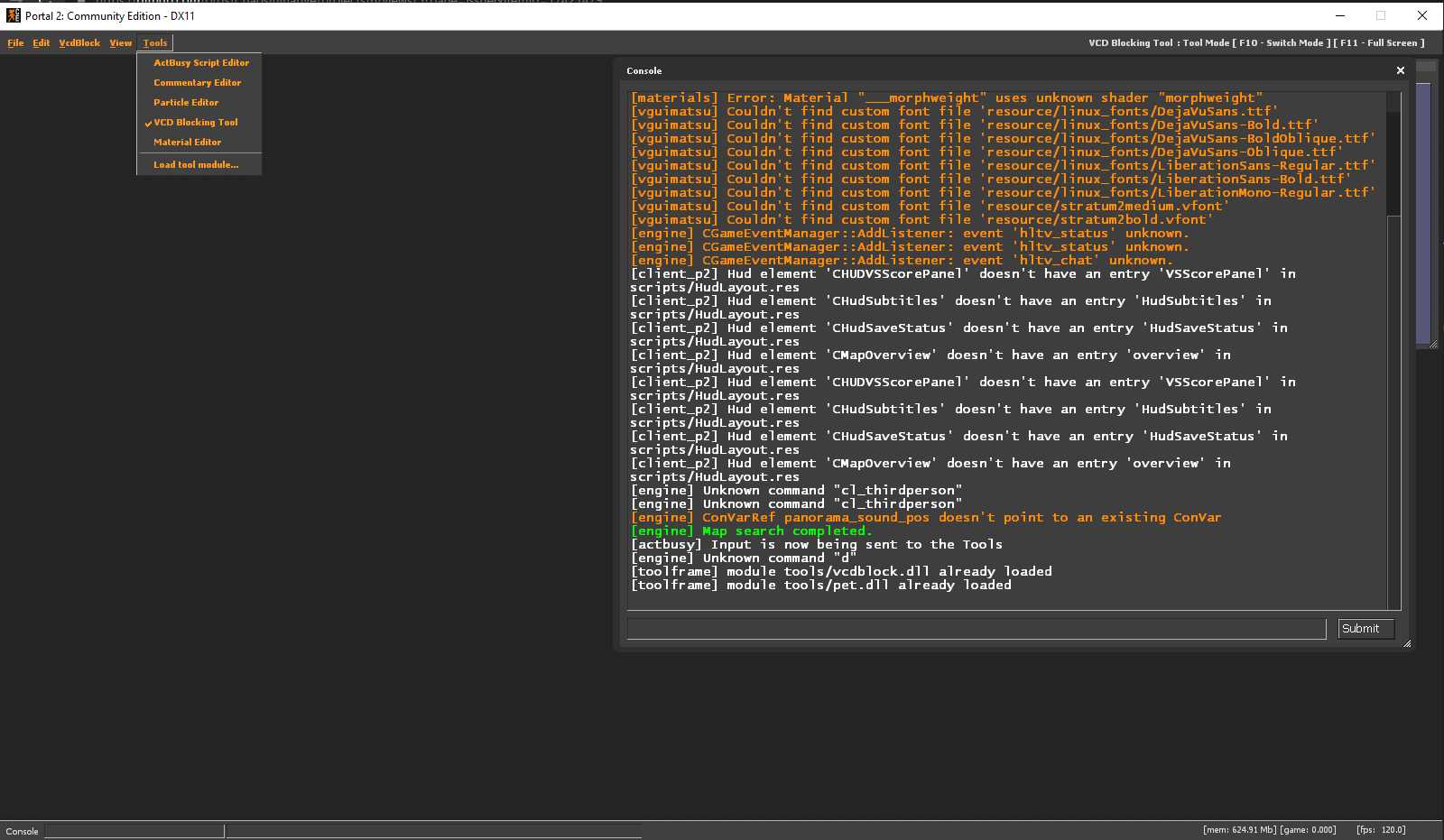Launch the ActBusy Script Editor
Screen dimensions: 1444x840
(x=200, y=62)
